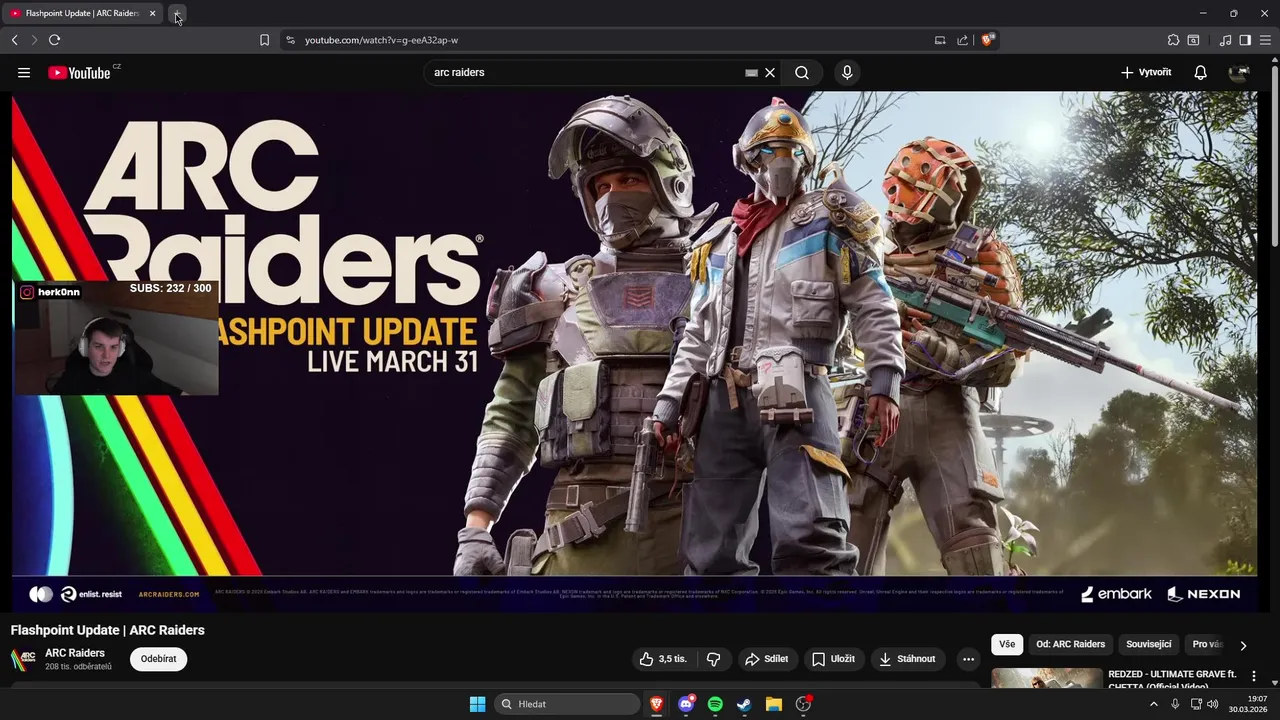Open the browser extensions puzzle icon
The image size is (1280, 720).
[1173, 40]
